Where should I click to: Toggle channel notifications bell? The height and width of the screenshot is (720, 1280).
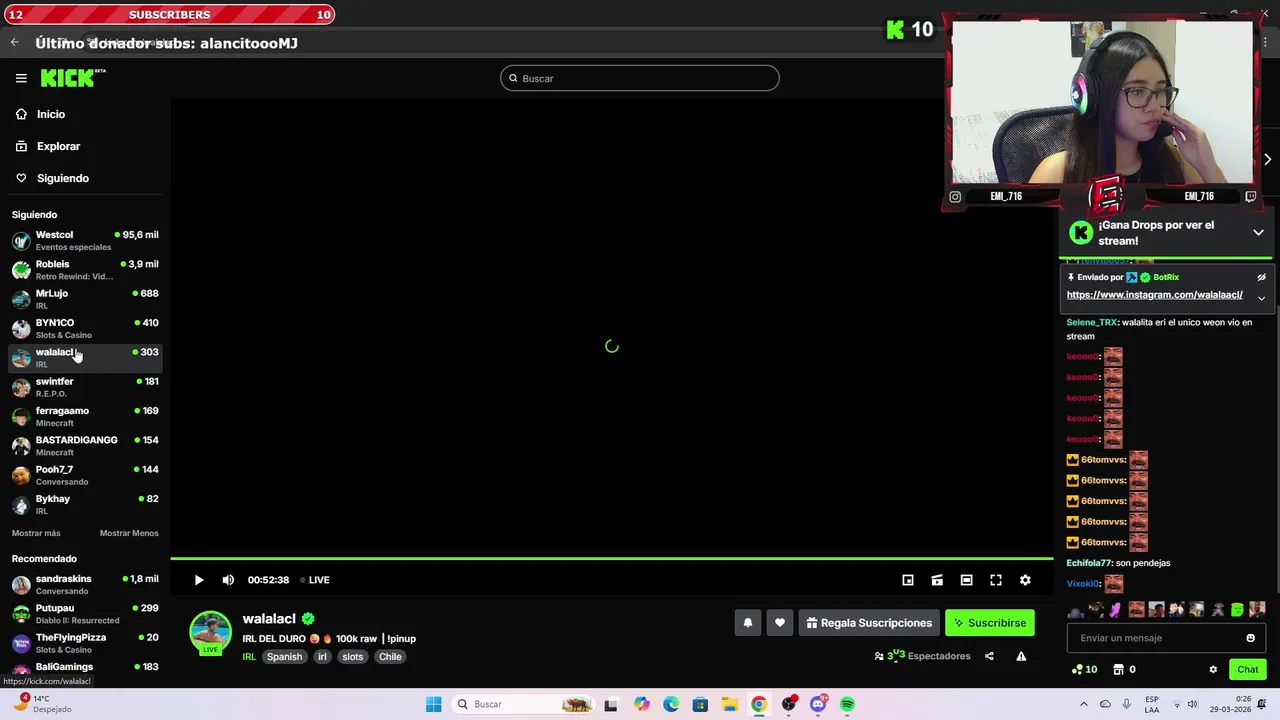[747, 623]
